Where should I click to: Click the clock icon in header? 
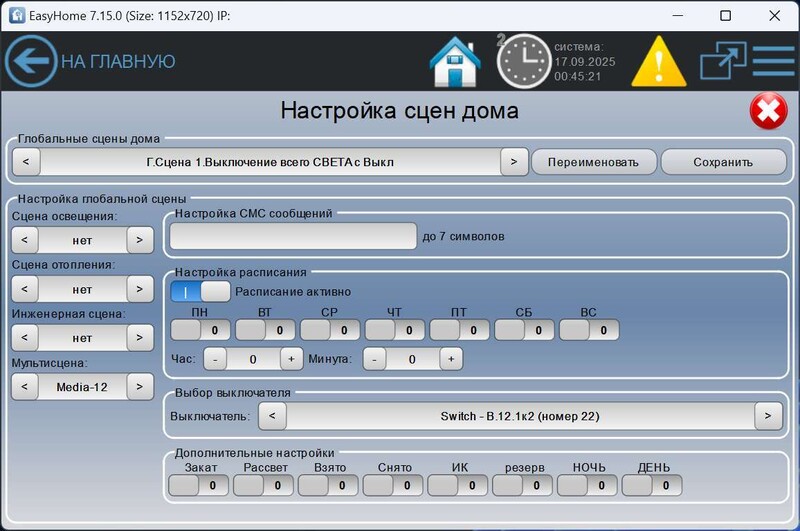524,61
